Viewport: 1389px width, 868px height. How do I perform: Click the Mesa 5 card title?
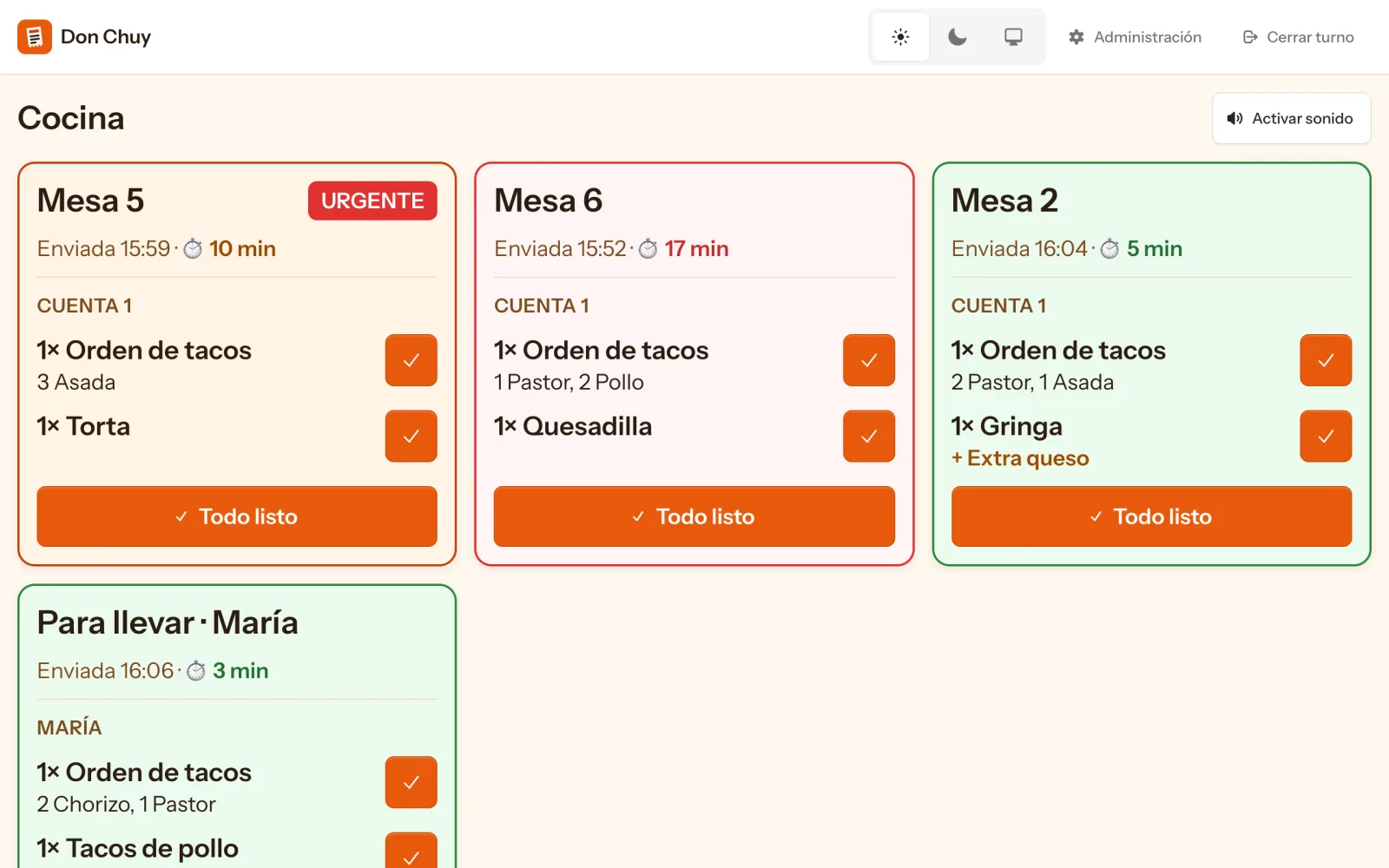(90, 201)
